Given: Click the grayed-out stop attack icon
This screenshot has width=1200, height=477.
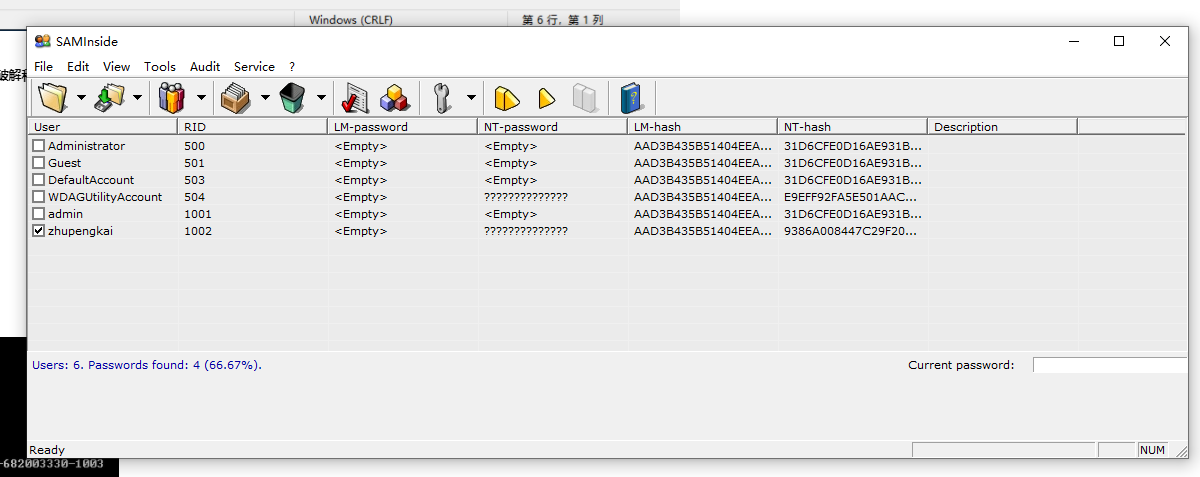Looking at the screenshot, I should point(584,98).
